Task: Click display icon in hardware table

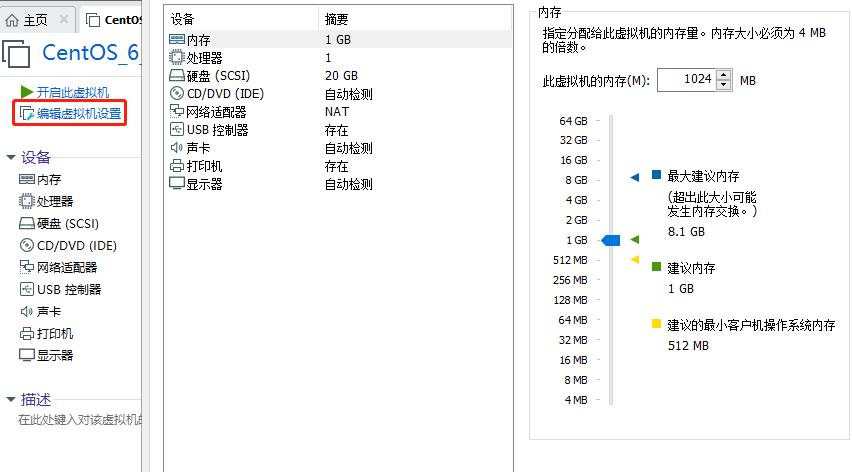Action: click(x=177, y=184)
